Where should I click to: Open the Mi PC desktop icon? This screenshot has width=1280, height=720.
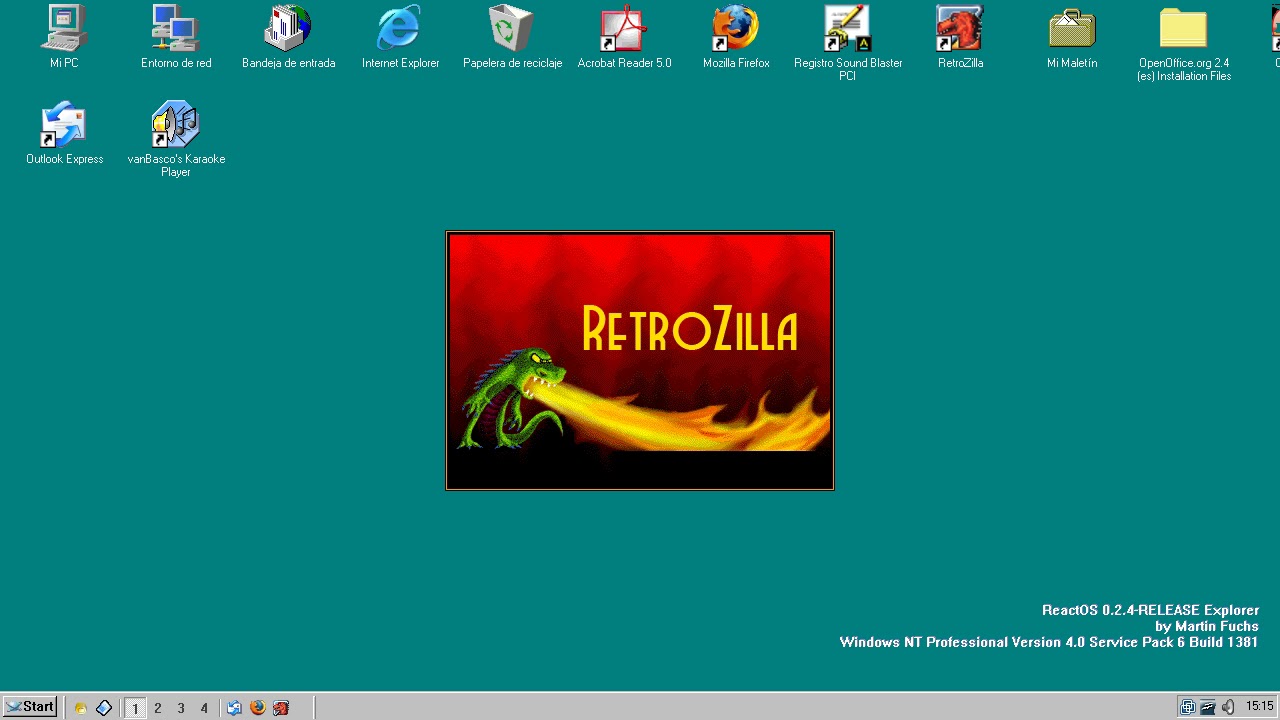[64, 37]
